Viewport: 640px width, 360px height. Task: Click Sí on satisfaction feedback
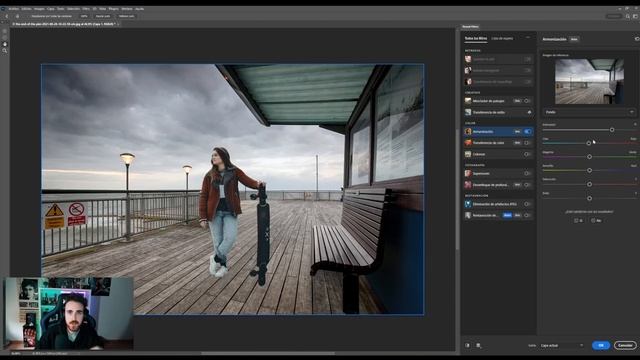[578, 220]
